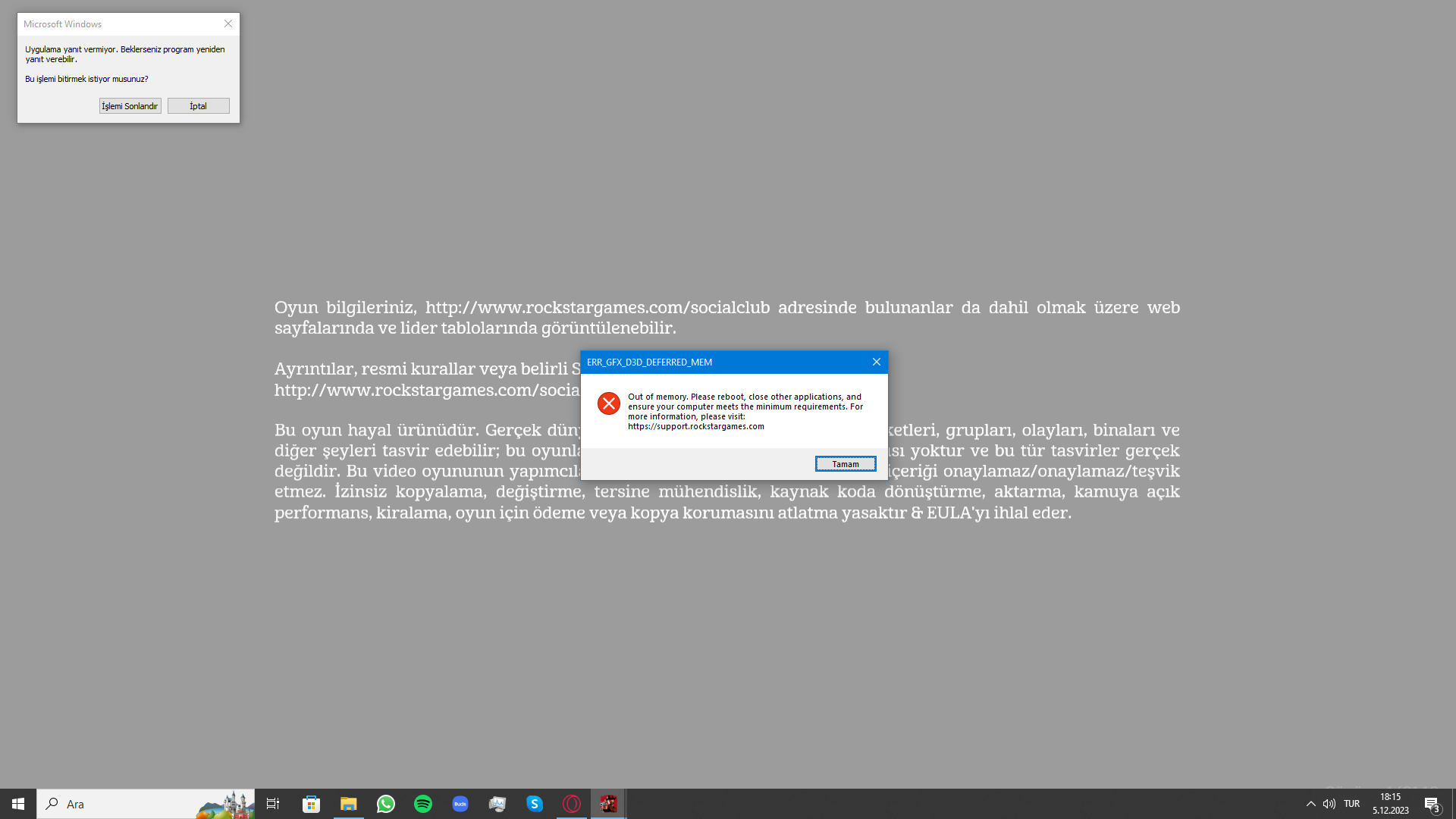Open Task View from the taskbar

[273, 804]
